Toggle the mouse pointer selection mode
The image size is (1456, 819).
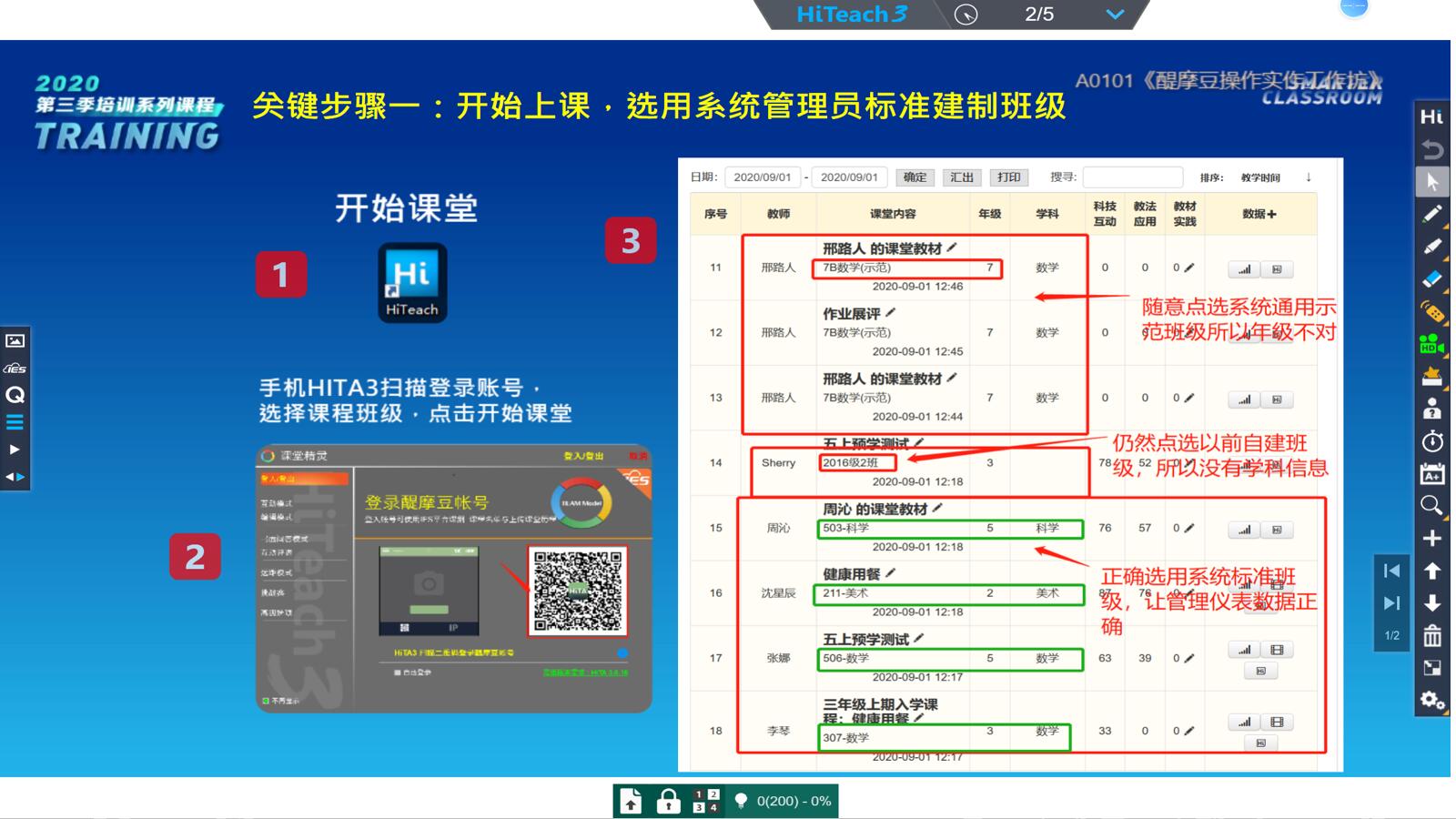click(x=1432, y=182)
